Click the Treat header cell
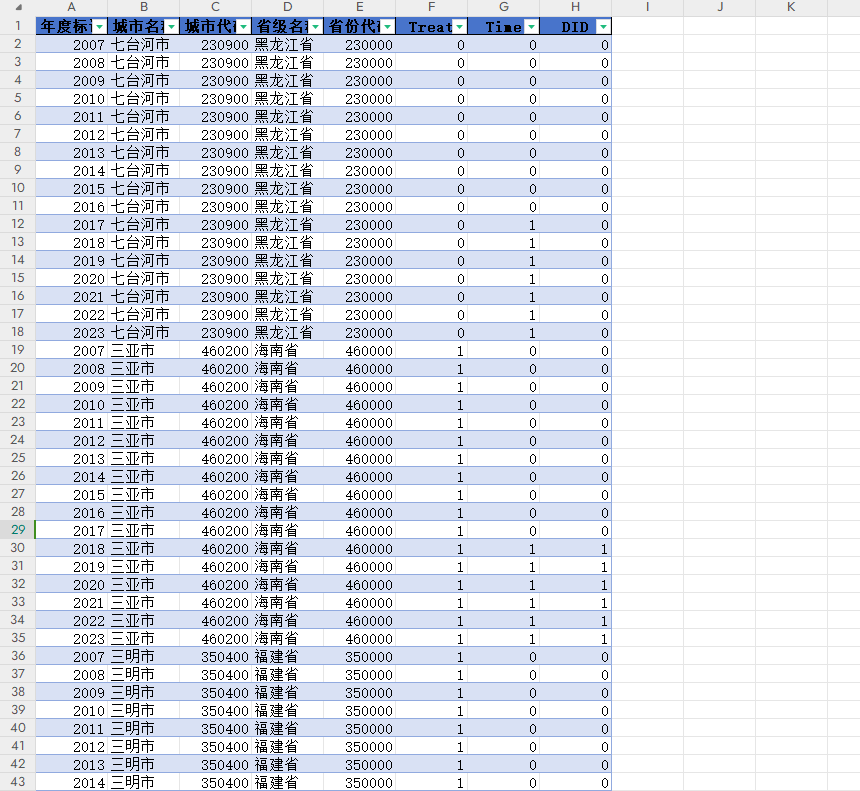 (x=432, y=26)
